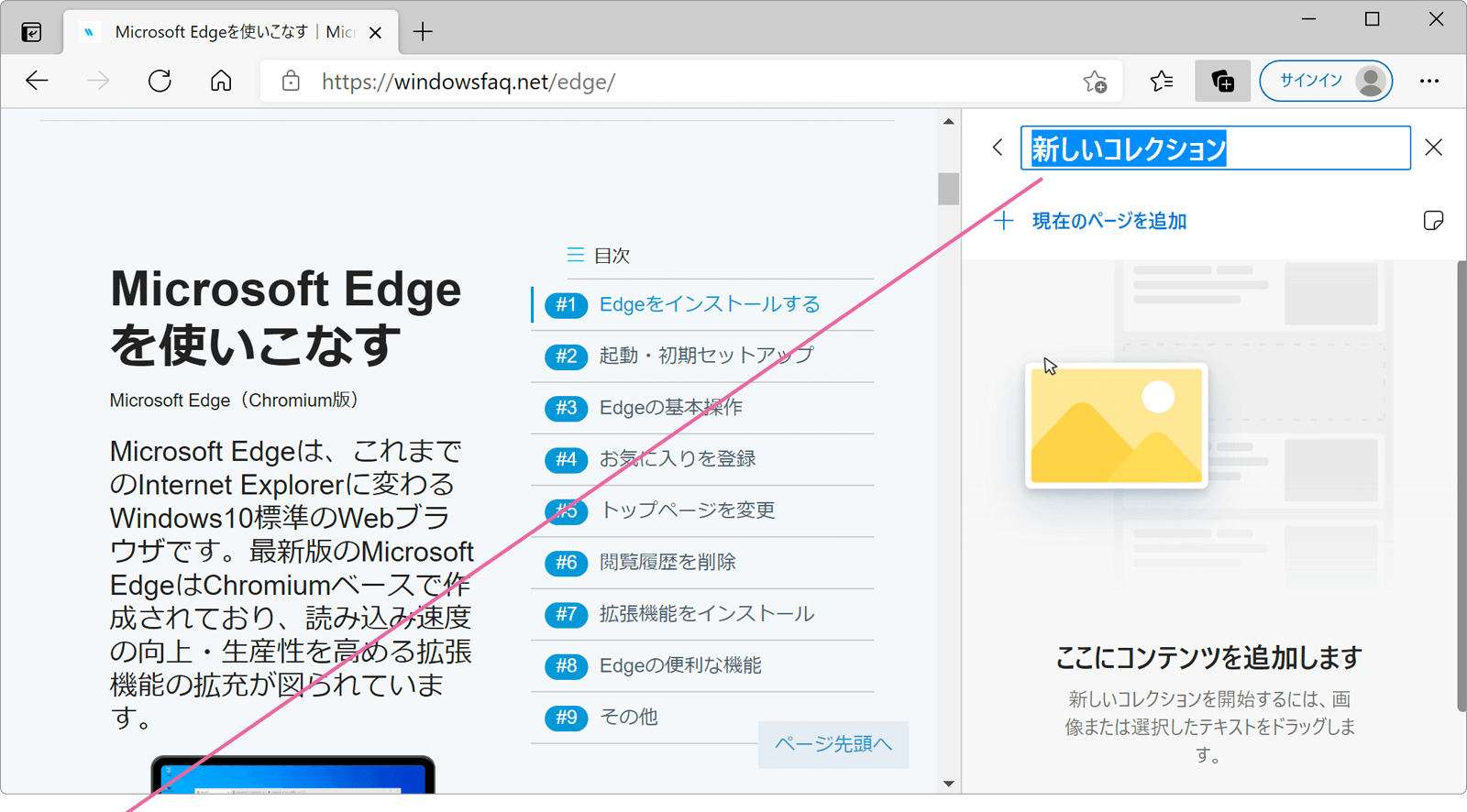
Task: Open the tab actions menu icon
Action: (x=31, y=33)
